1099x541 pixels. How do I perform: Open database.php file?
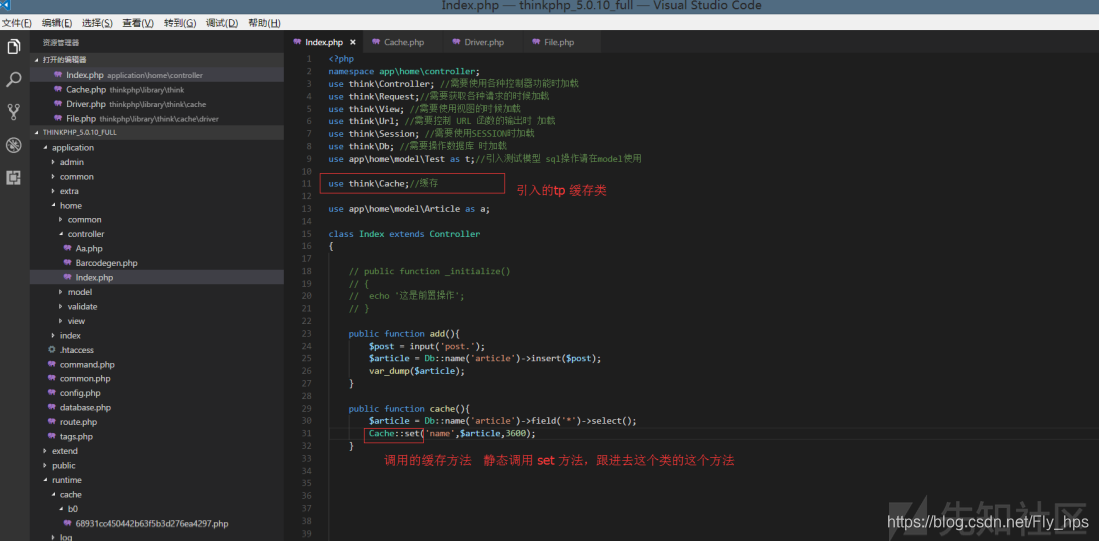85,407
